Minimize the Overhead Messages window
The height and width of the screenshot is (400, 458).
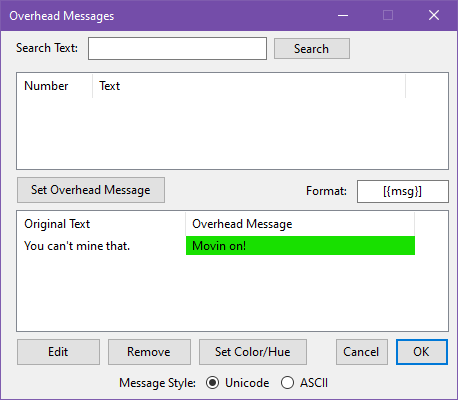[x=343, y=15]
